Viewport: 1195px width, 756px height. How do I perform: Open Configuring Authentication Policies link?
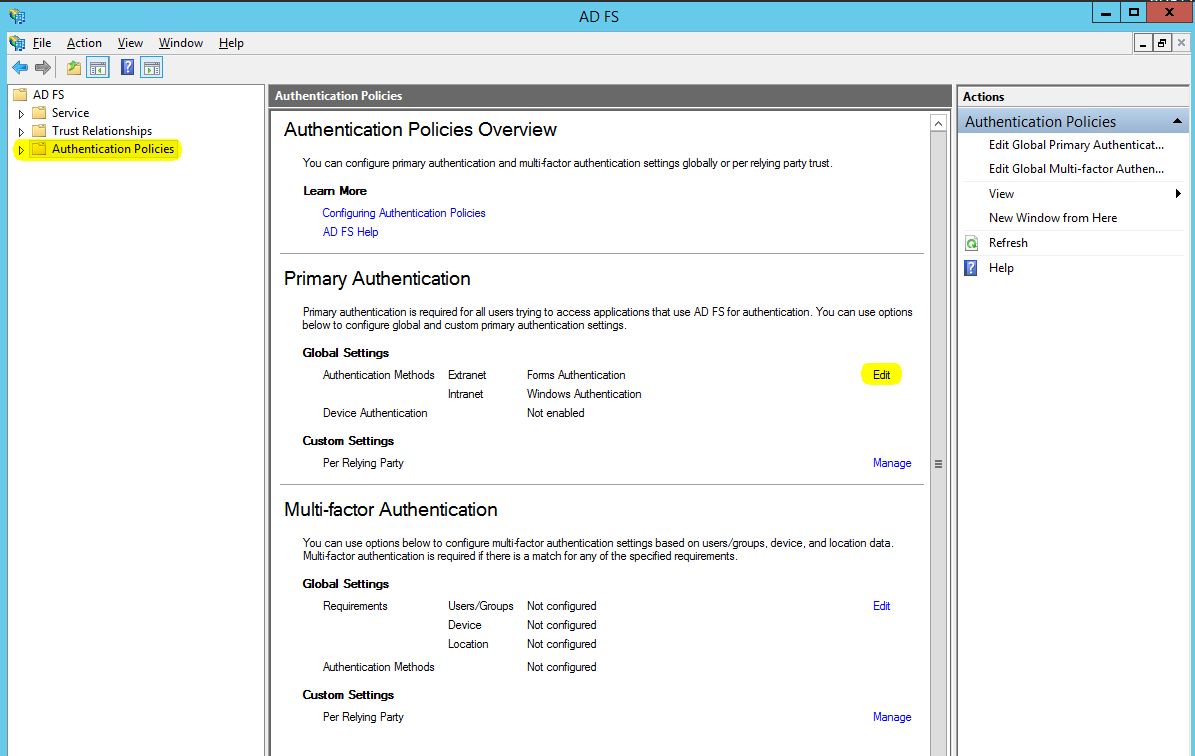coord(404,213)
